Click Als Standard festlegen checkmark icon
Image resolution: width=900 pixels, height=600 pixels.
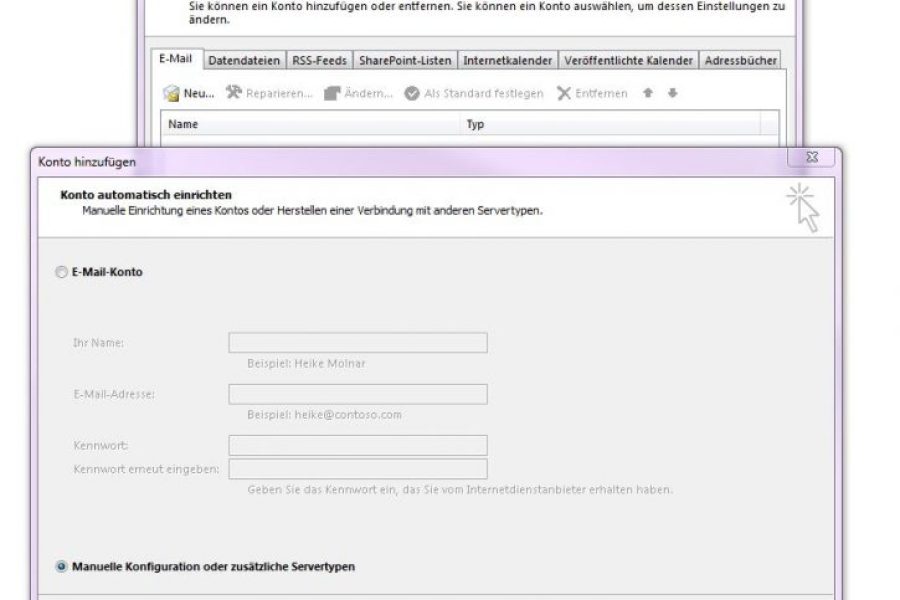[412, 93]
